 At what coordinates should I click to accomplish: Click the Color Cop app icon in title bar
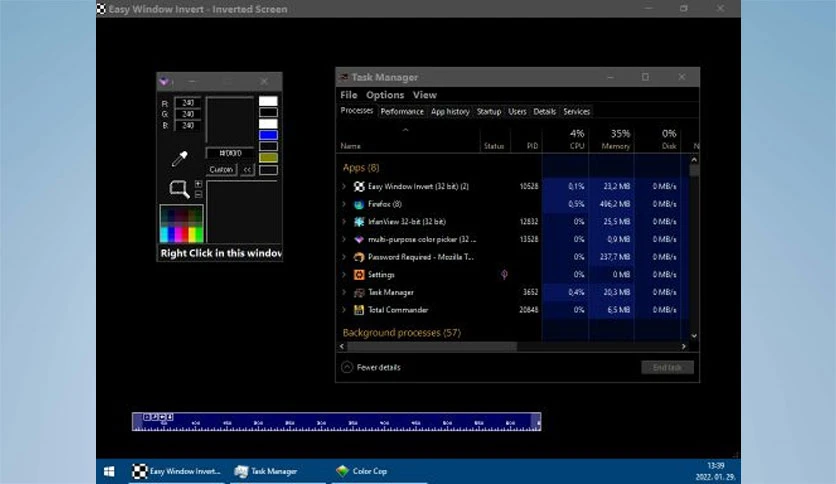pos(164,81)
